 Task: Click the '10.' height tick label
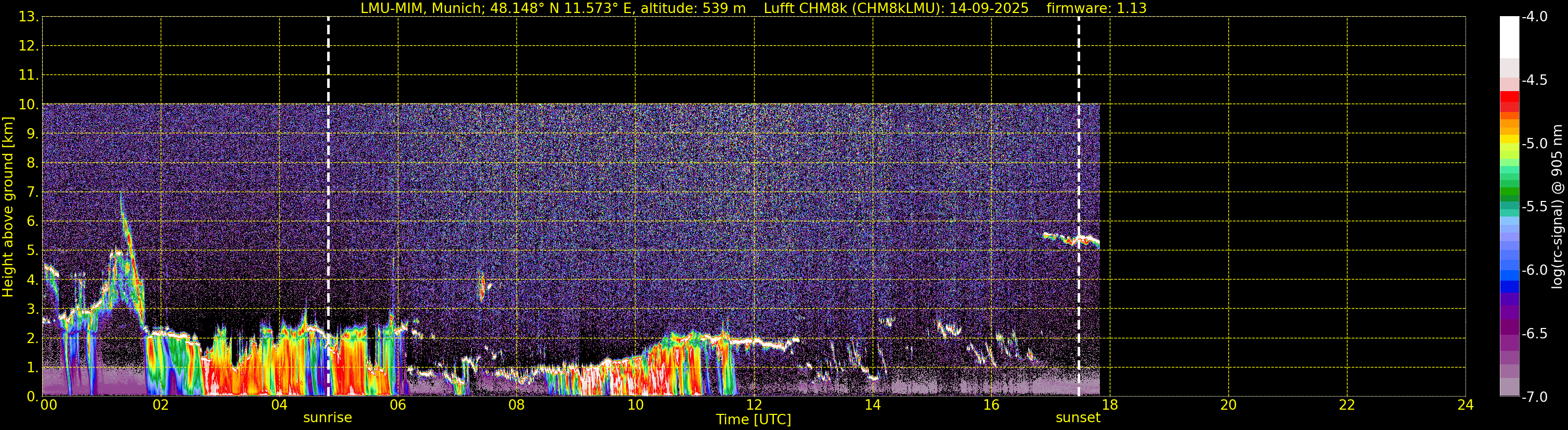coord(29,104)
